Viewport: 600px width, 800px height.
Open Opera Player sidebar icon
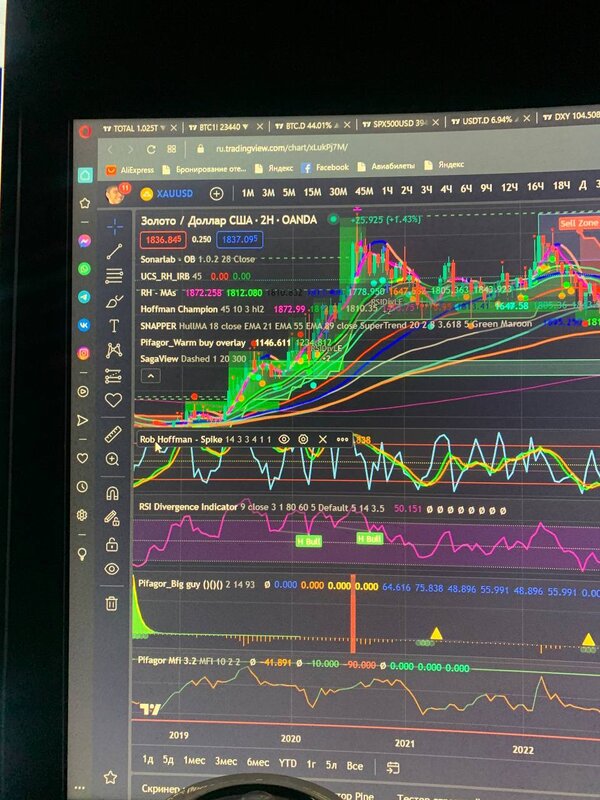click(83, 391)
